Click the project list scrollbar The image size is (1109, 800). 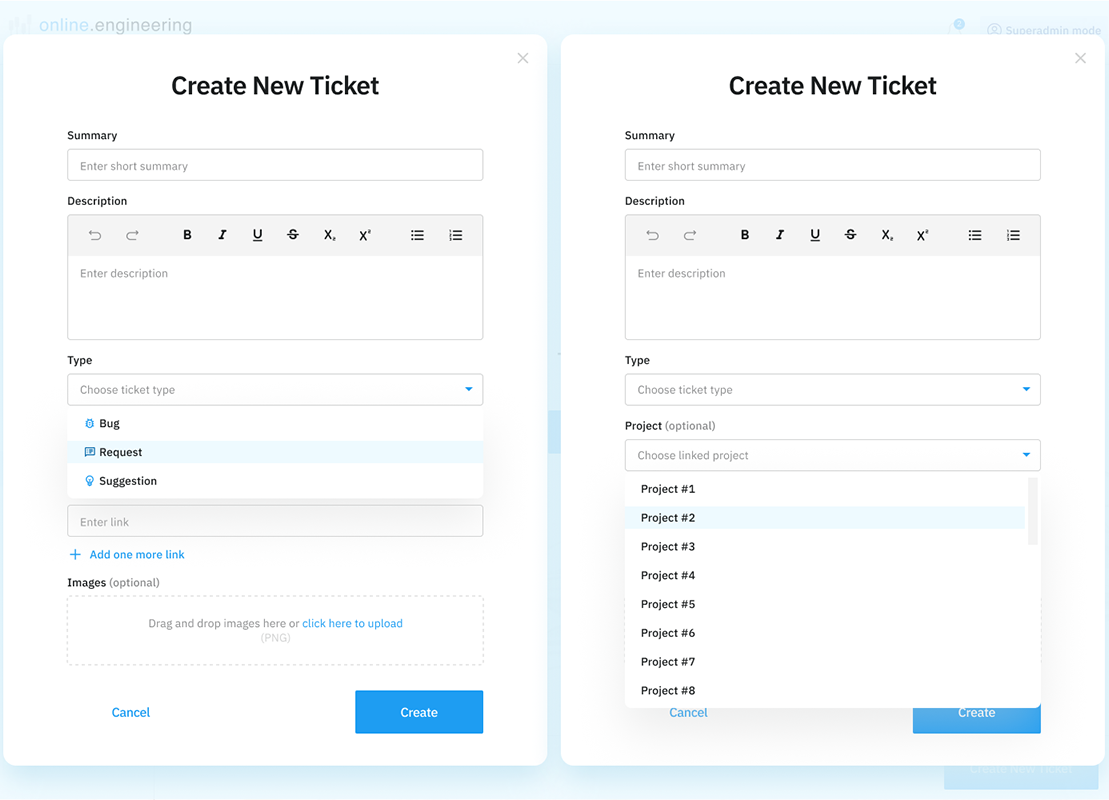tap(1032, 511)
